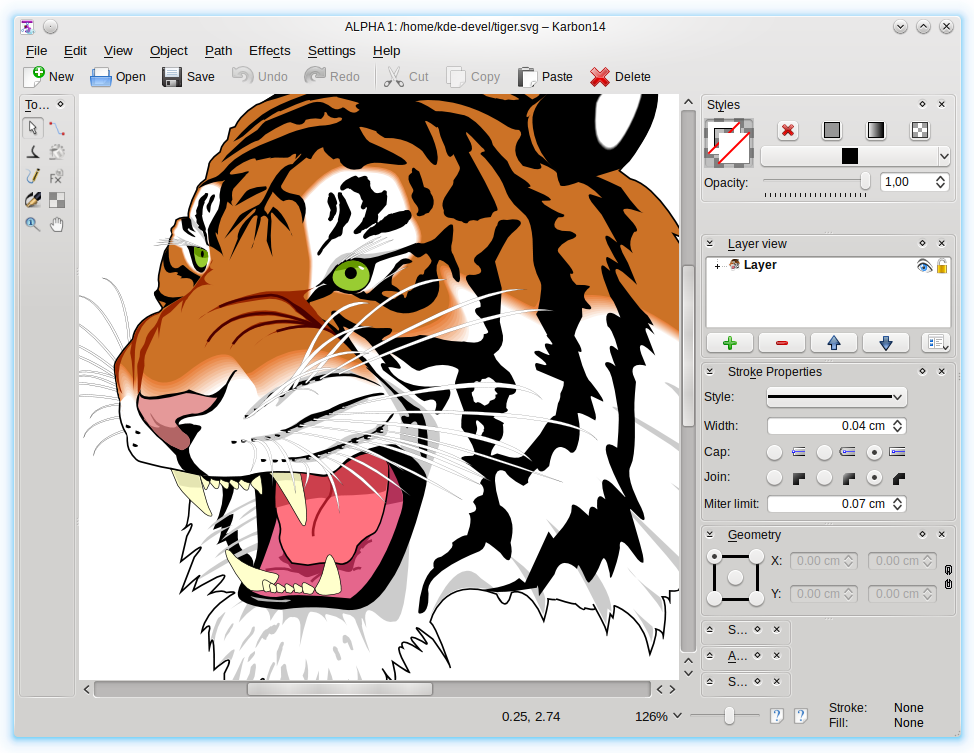This screenshot has height=753, width=974.
Task: Collapse the Layer view docker
Action: 710,244
